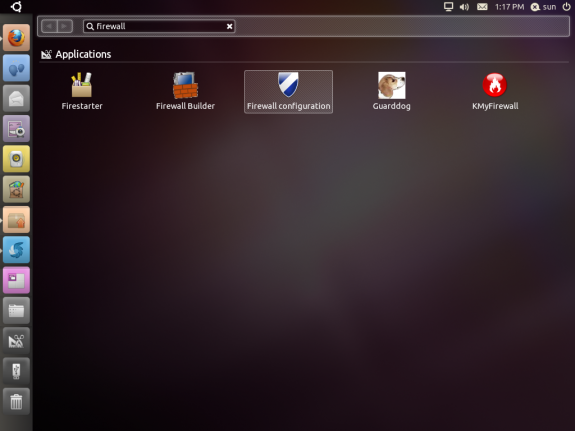Open the files folder launcher icon
This screenshot has height=431, width=575.
click(x=16, y=310)
